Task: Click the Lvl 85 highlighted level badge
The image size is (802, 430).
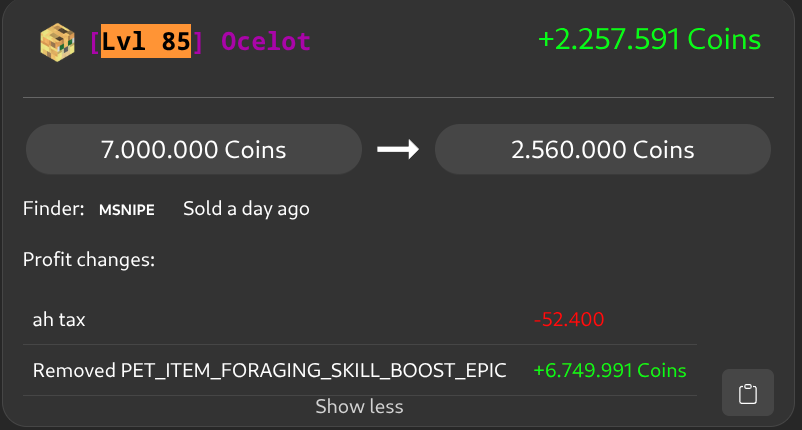Action: 146,42
